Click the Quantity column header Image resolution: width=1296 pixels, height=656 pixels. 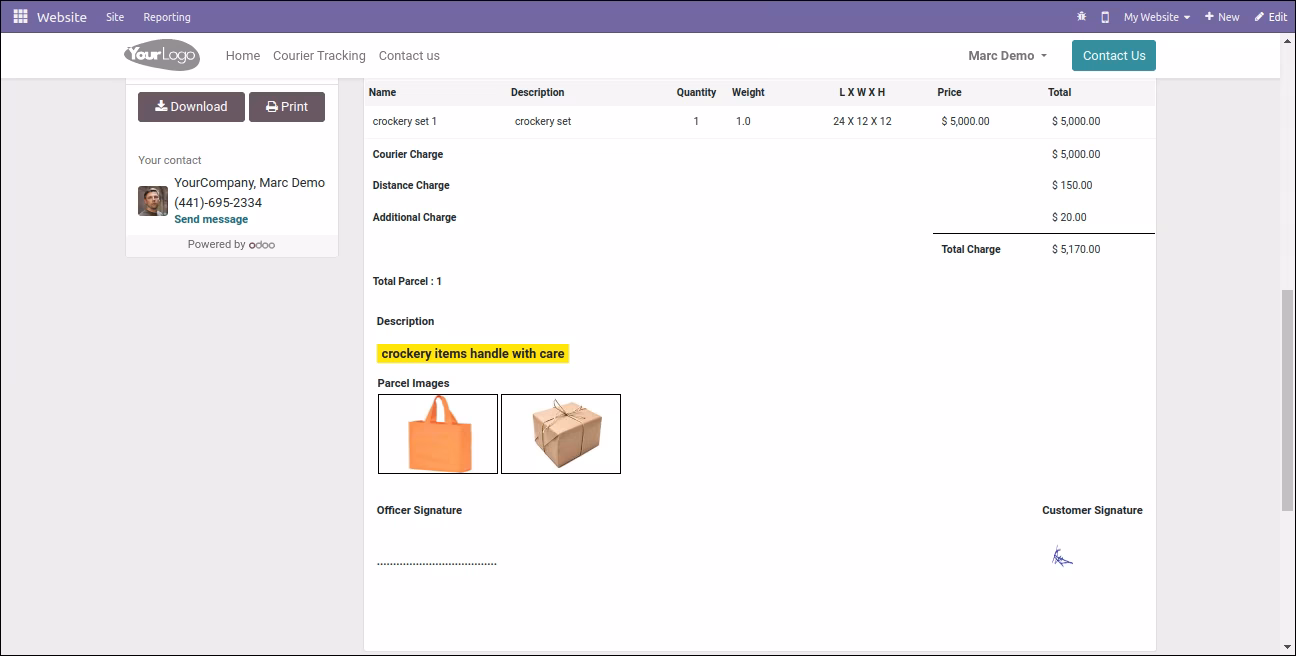pyautogui.click(x=696, y=92)
